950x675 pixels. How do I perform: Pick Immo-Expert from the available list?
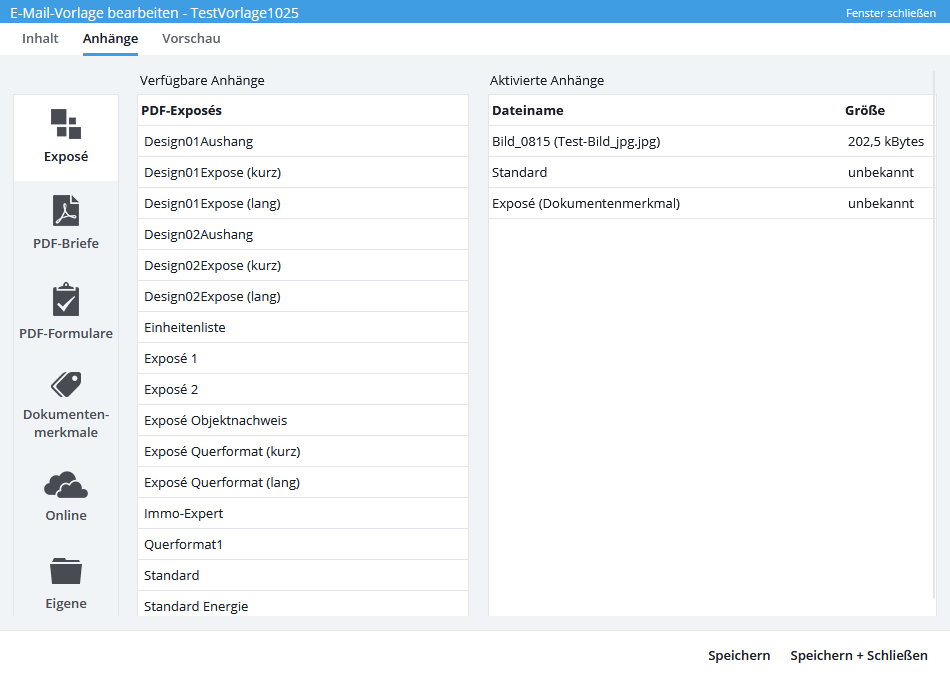pyautogui.click(x=184, y=514)
